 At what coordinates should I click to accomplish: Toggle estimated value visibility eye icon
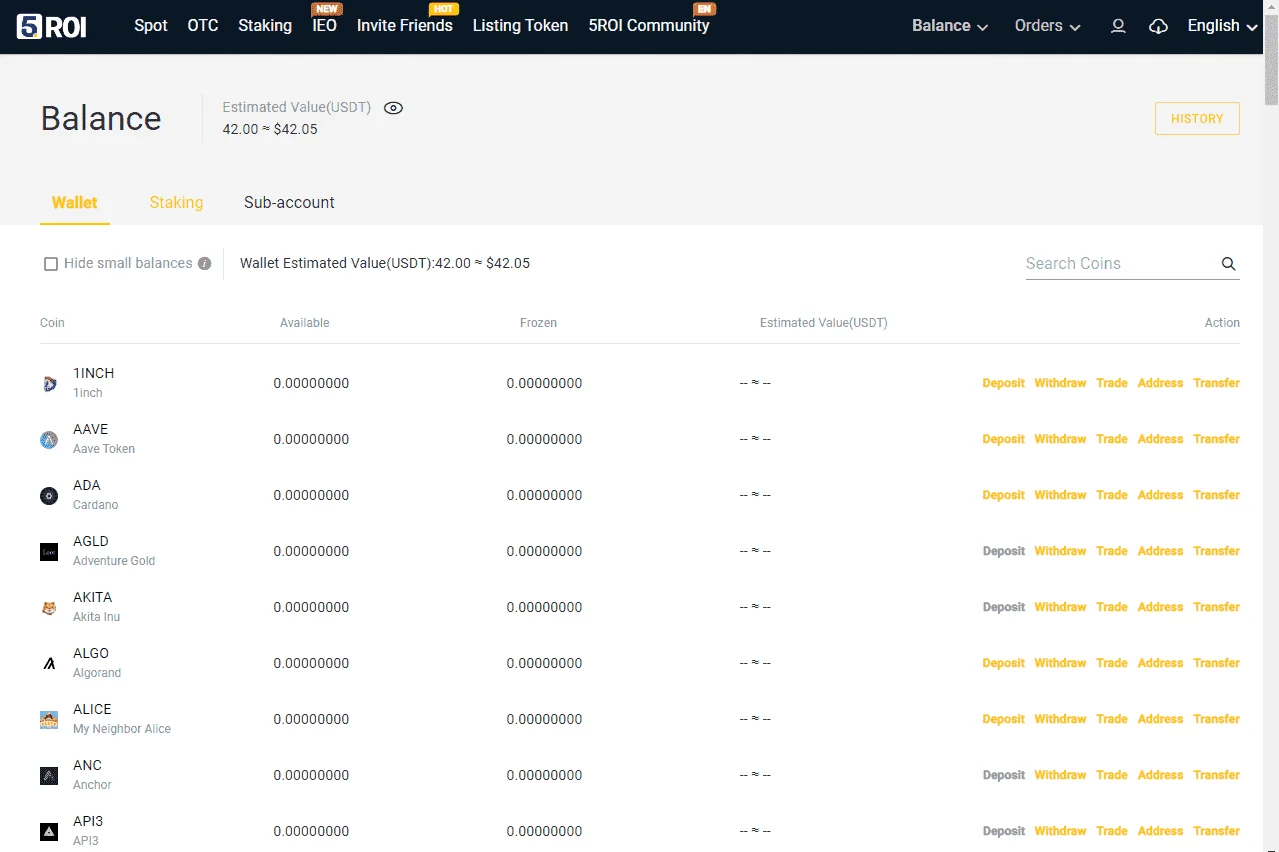pos(393,108)
